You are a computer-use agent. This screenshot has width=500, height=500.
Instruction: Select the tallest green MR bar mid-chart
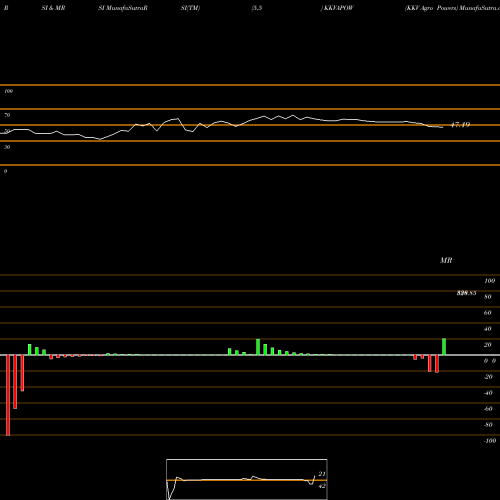258,347
